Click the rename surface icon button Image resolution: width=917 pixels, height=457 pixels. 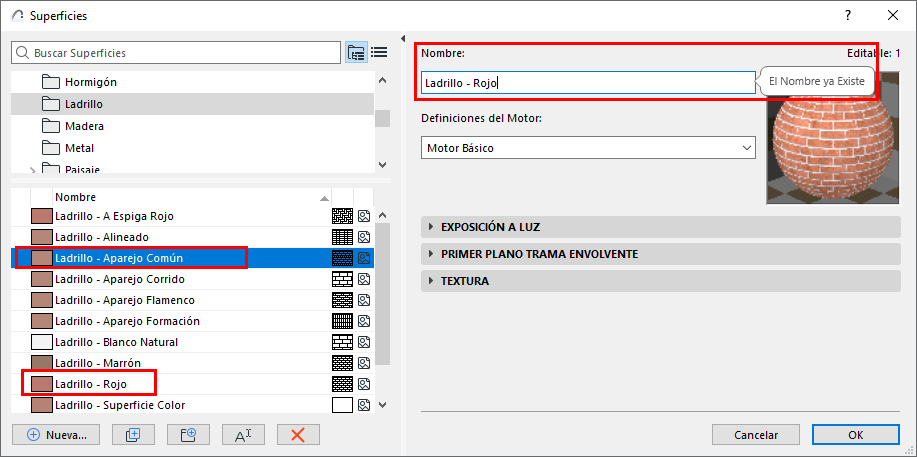point(242,435)
